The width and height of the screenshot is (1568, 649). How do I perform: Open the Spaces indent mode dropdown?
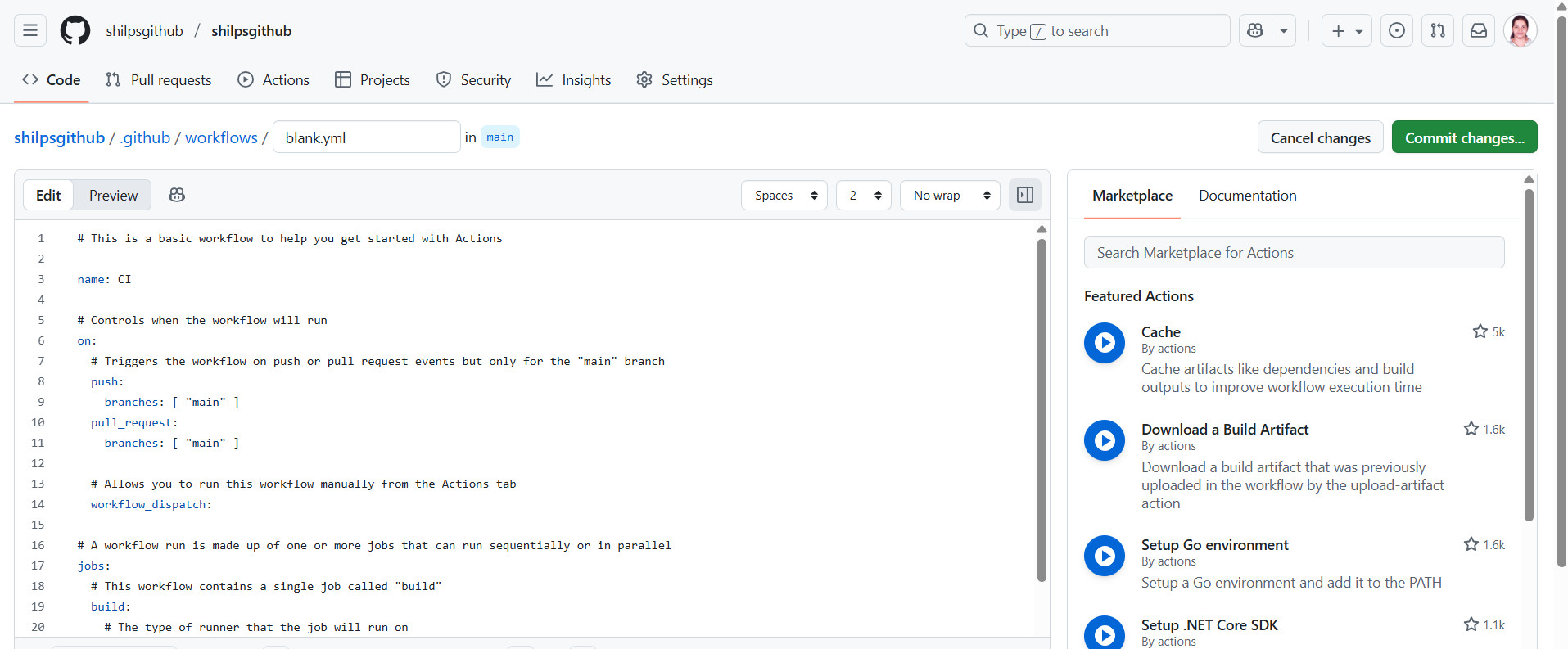(784, 196)
